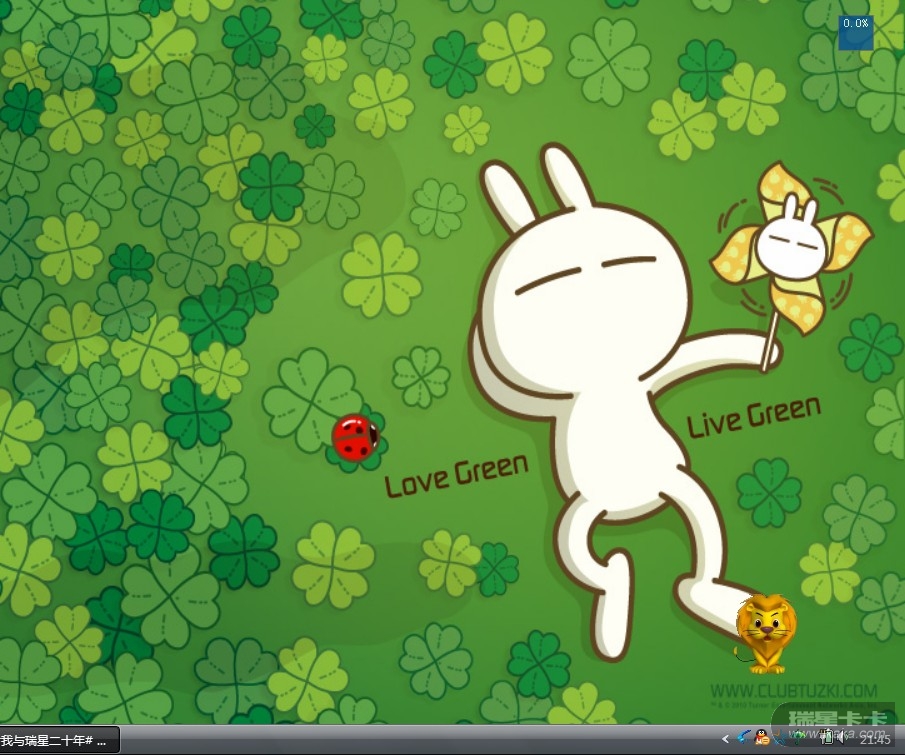
Task: Click the battery power tray icon
Action: coord(827,737)
